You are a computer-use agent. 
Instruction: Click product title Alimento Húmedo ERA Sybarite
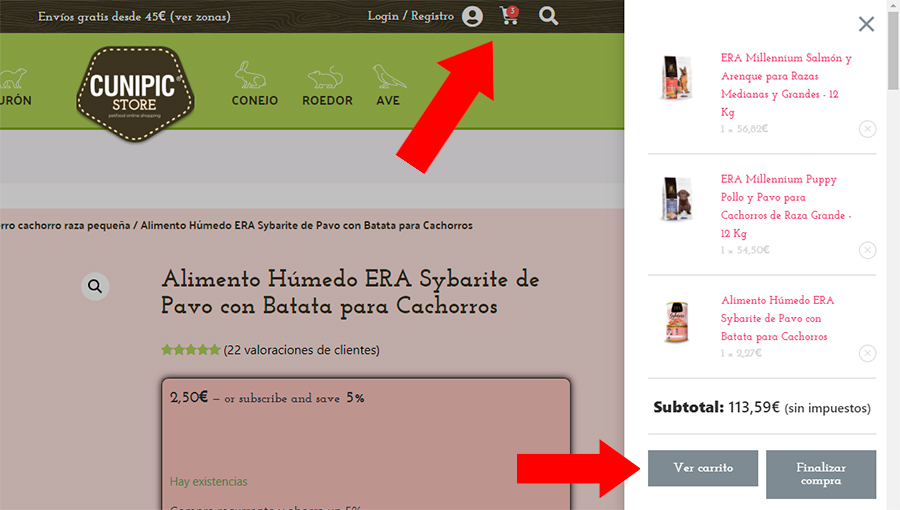tap(350, 292)
